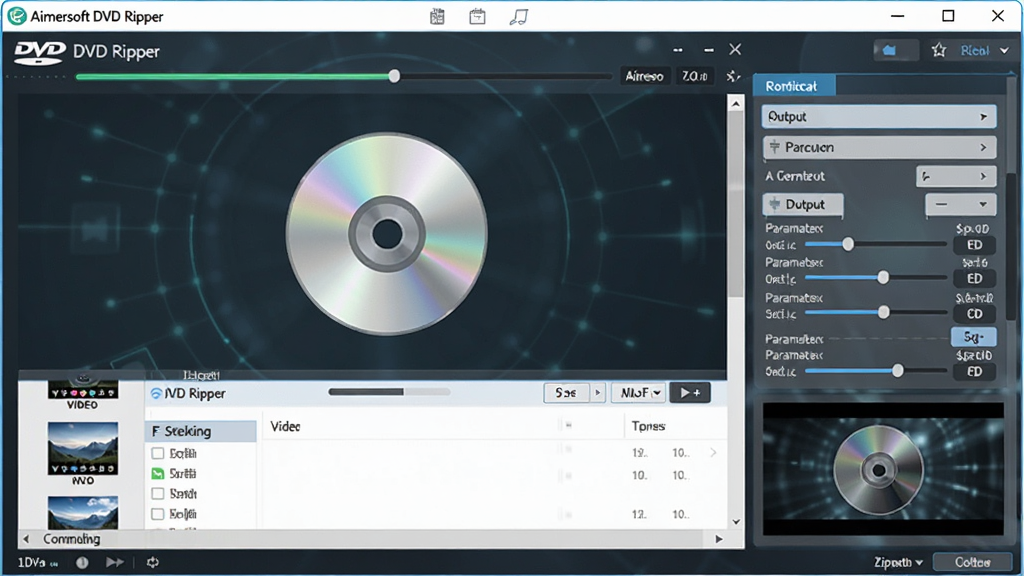Click the Video column header

click(285, 426)
